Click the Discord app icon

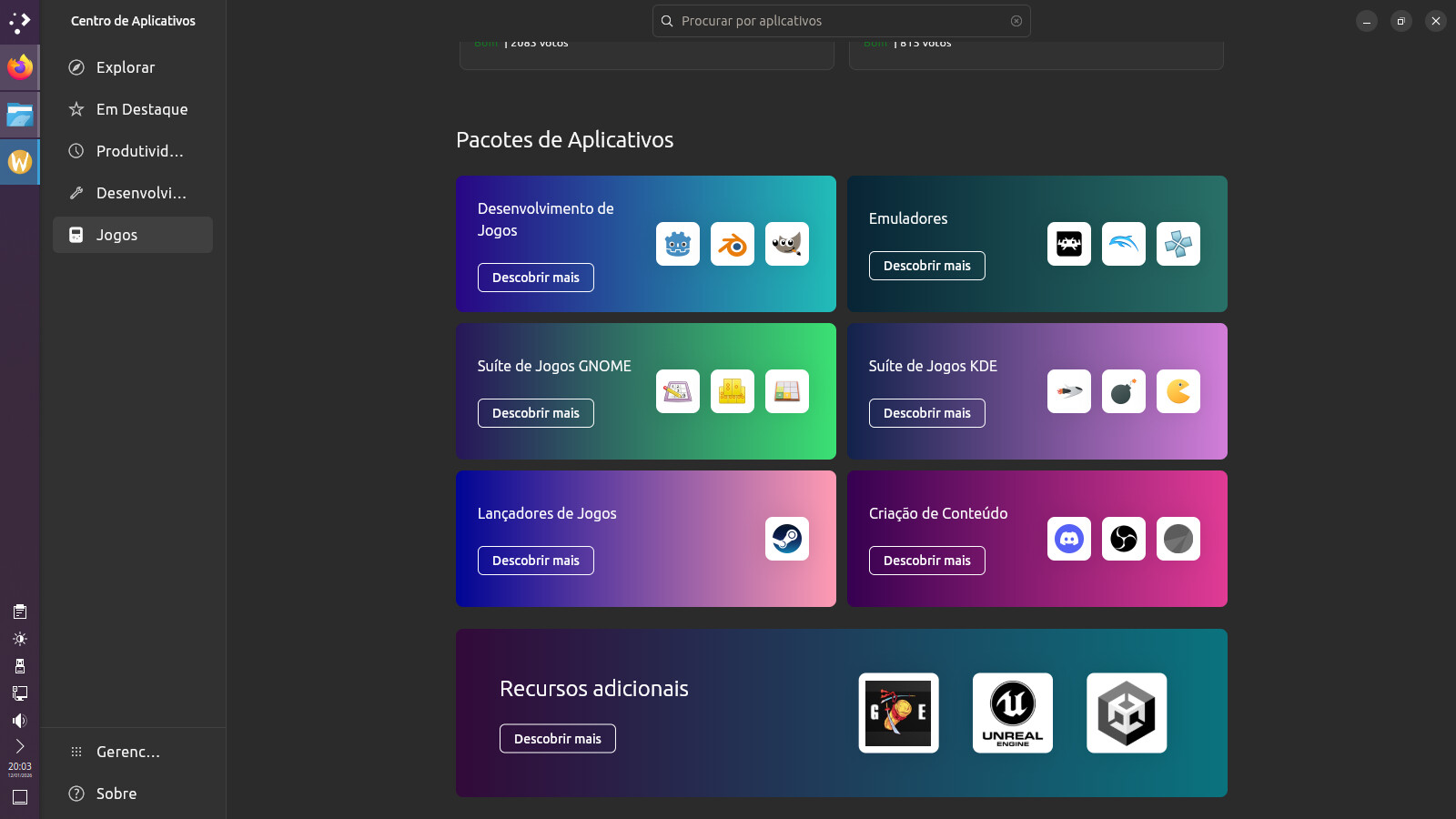1069,539
